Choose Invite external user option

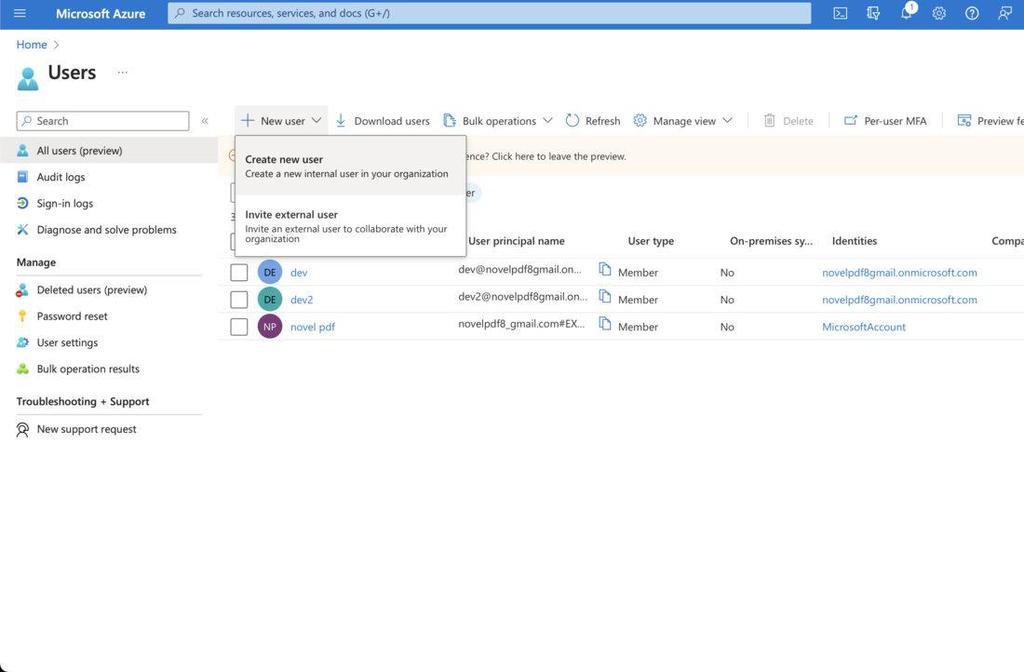click(350, 225)
